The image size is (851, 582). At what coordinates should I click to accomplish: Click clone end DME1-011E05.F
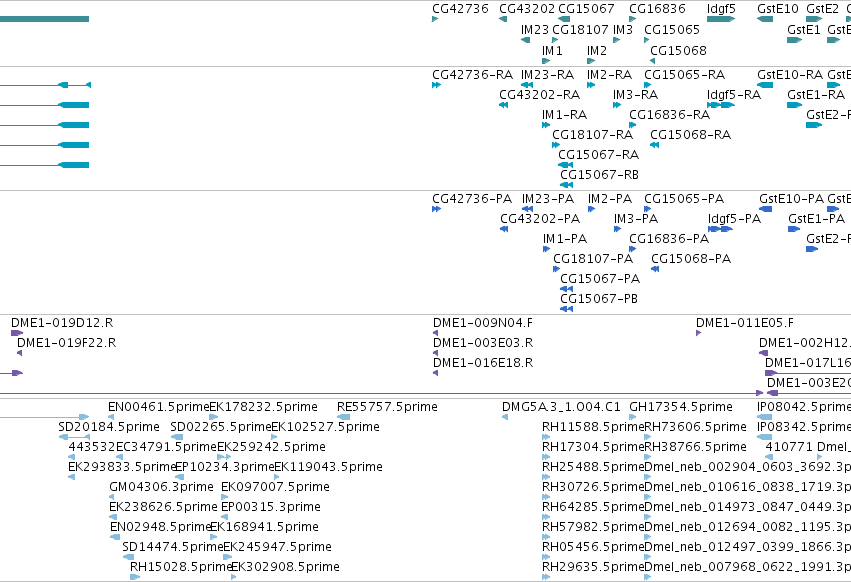(744, 324)
